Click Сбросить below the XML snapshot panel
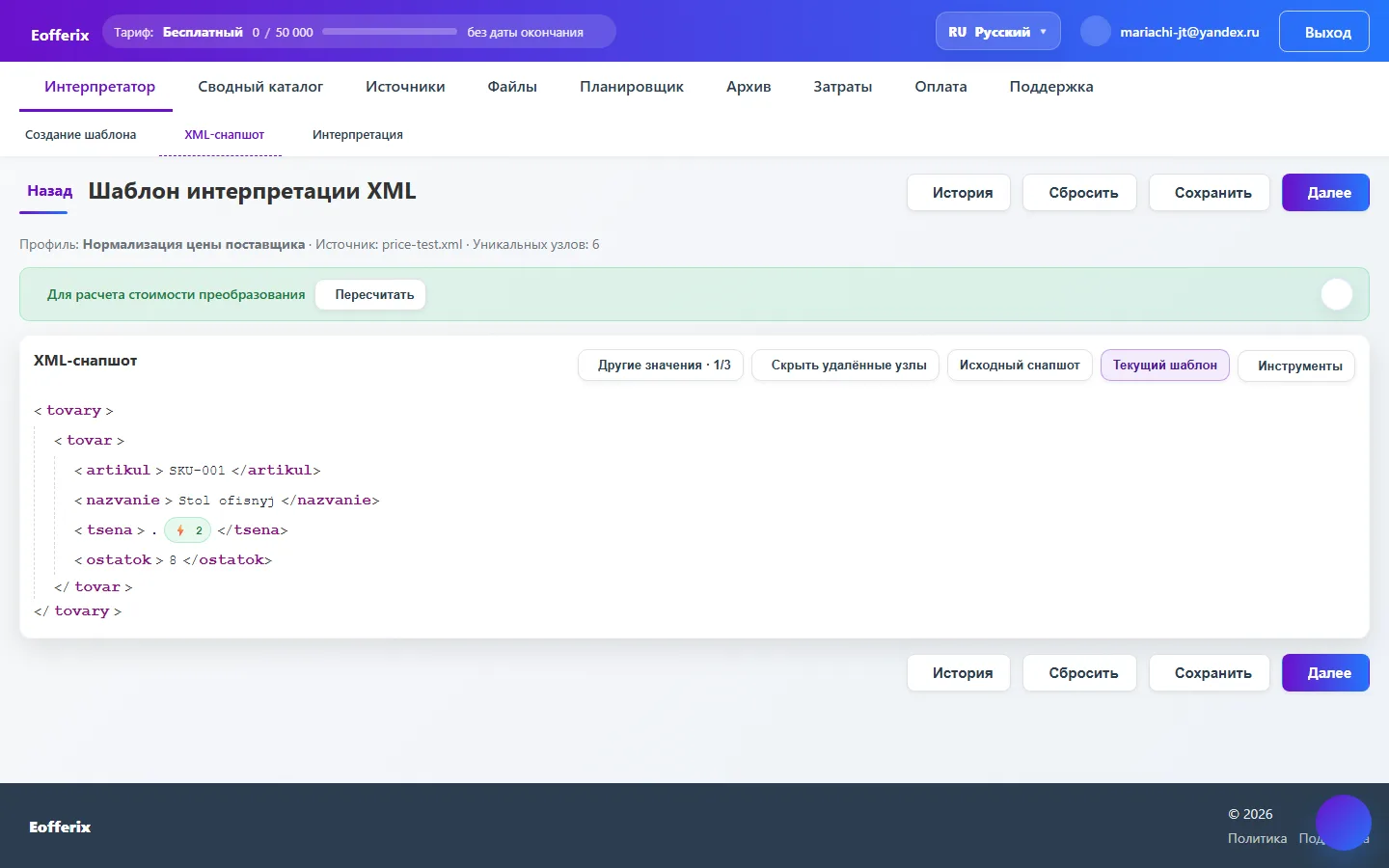 coord(1082,672)
